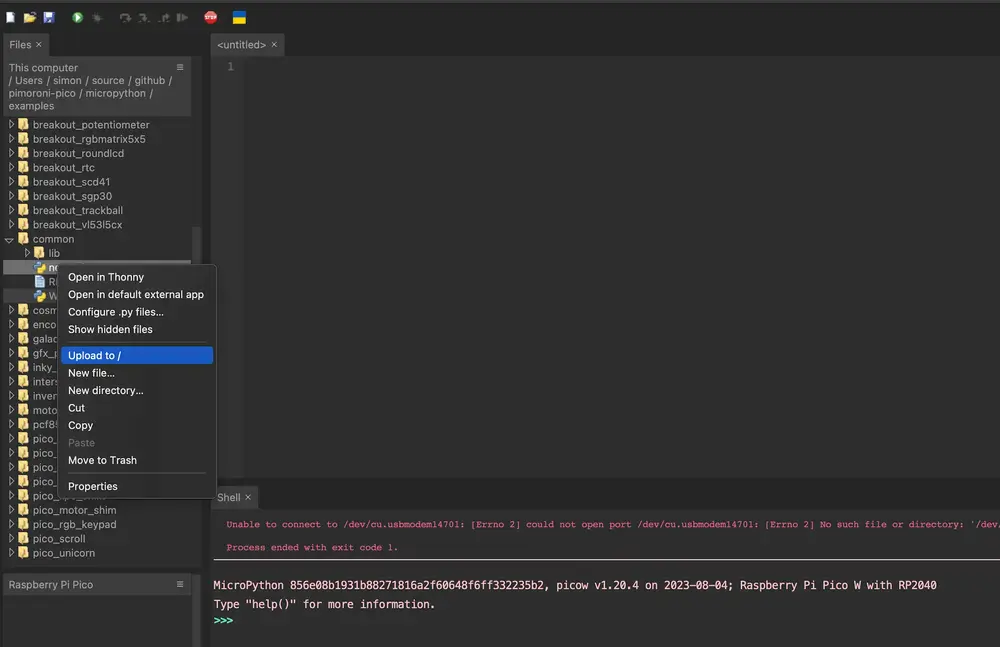This screenshot has width=1000, height=647.
Task: Start the debugger with the bug icon
Action: click(97, 16)
